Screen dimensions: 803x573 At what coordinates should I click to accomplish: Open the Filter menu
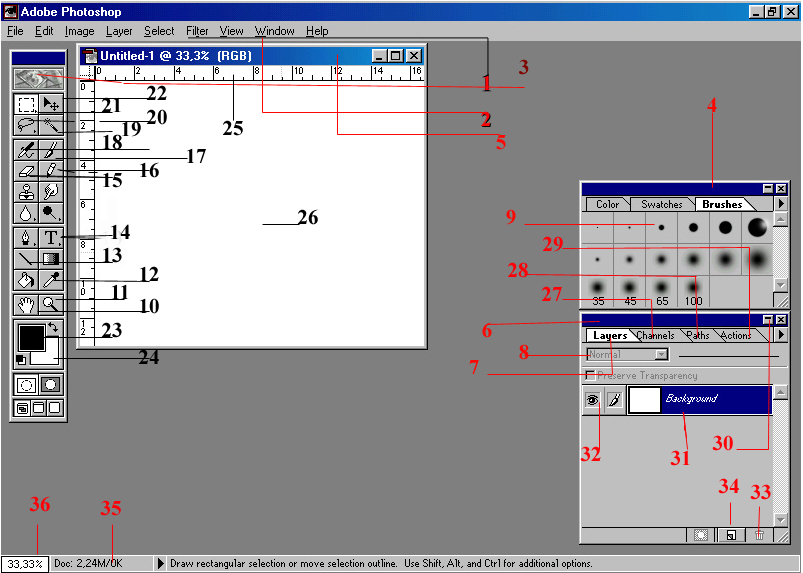197,31
